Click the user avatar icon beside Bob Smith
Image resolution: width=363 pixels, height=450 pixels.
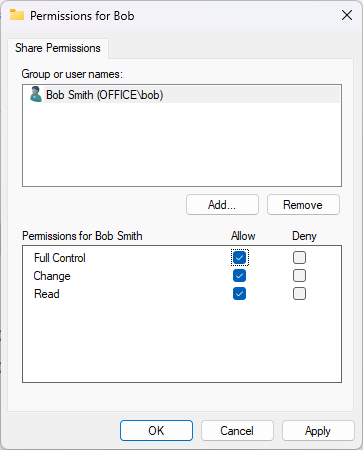coord(36,94)
